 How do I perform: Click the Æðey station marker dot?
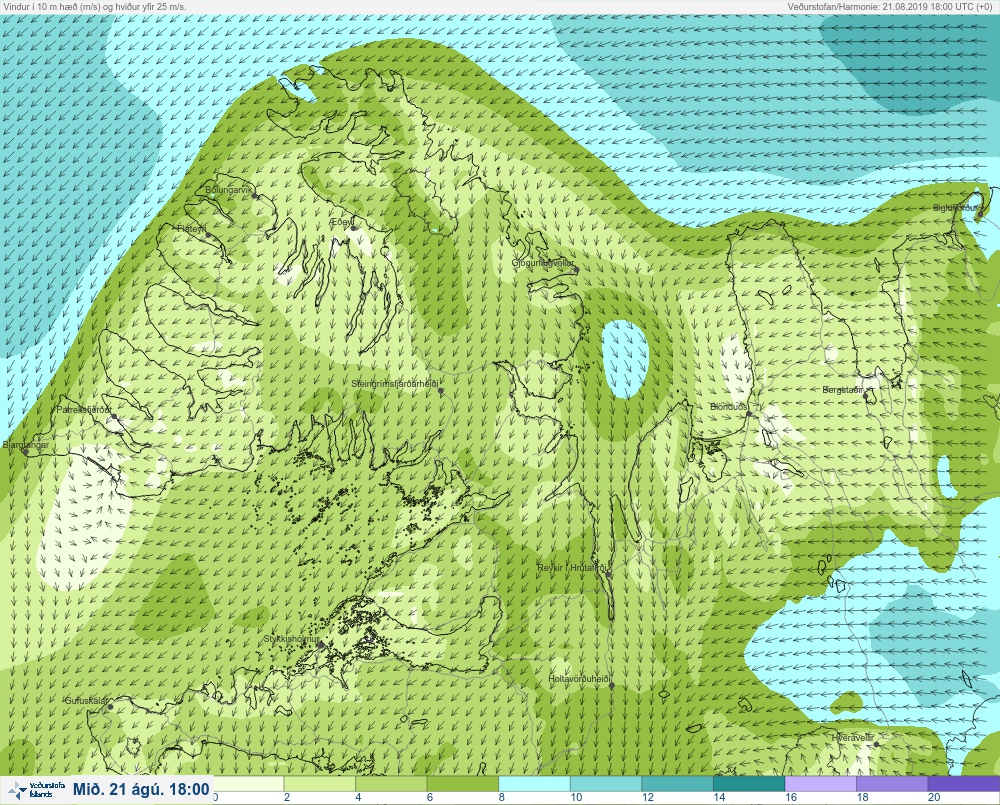(x=353, y=228)
